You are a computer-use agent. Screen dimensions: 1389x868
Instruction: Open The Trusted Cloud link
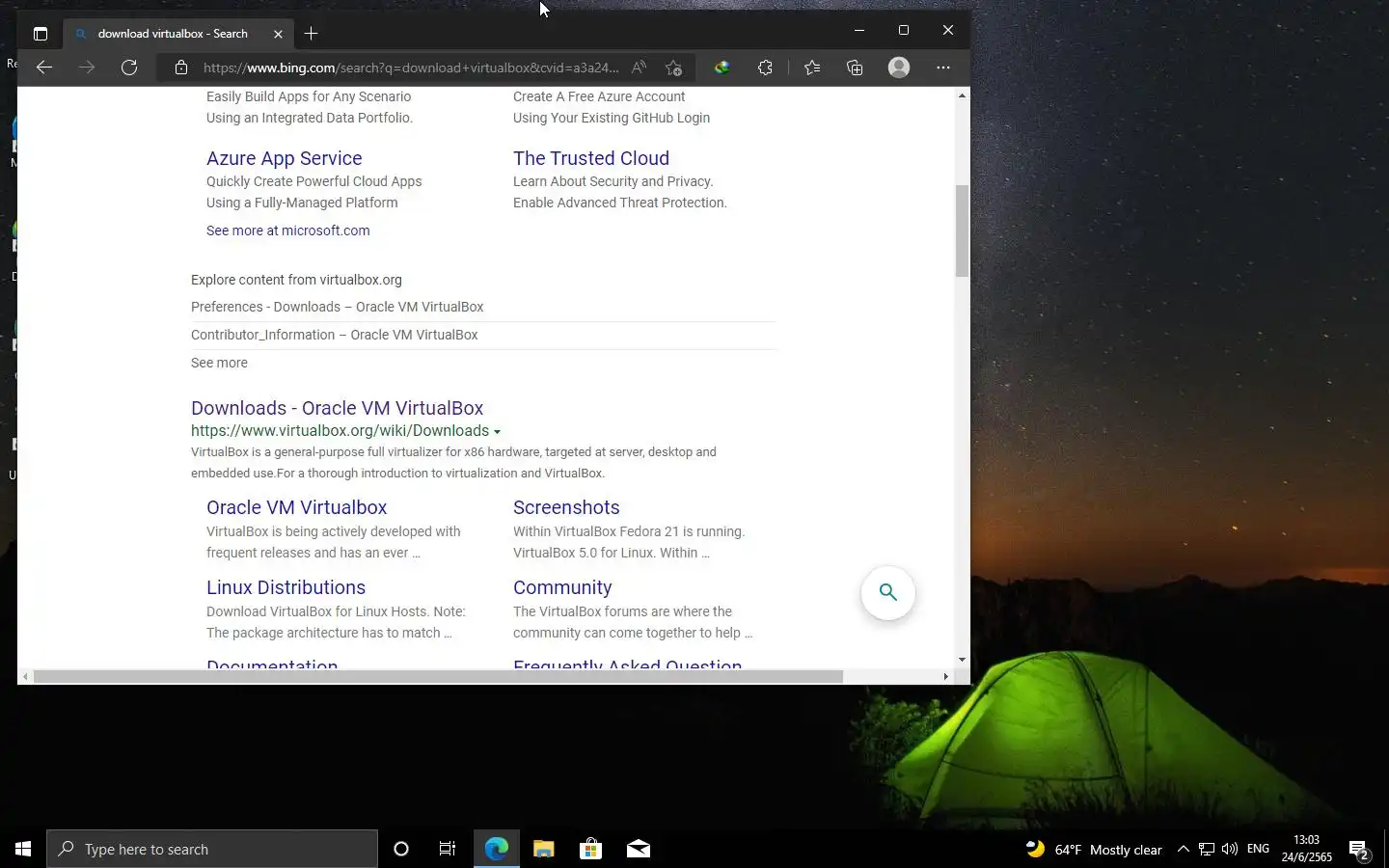coord(591,158)
